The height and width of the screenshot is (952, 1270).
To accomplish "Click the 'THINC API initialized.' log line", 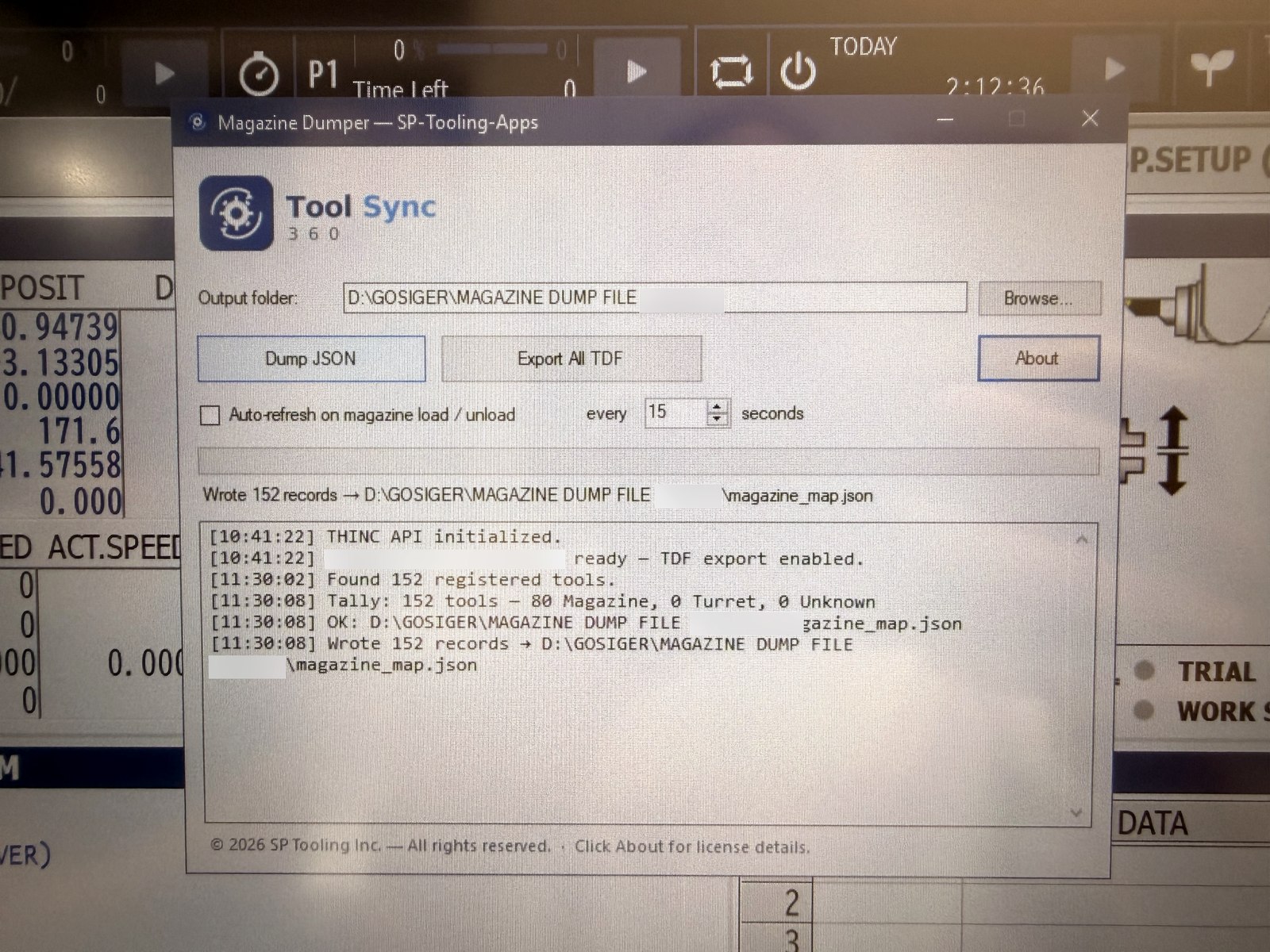I will 385,537.
